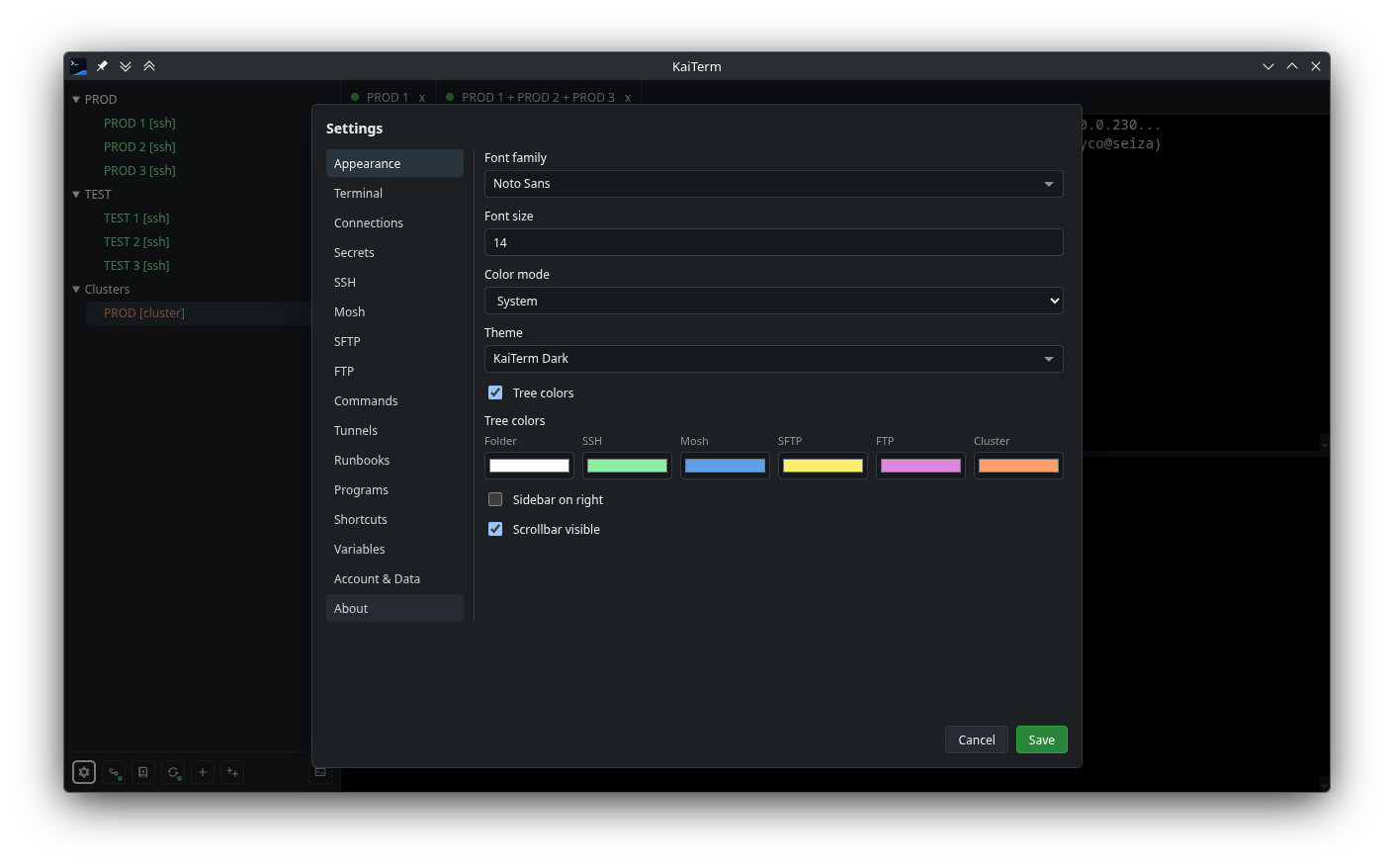Viewport: 1394px width, 868px height.
Task: Pick the SSH green color swatch
Action: tap(627, 466)
